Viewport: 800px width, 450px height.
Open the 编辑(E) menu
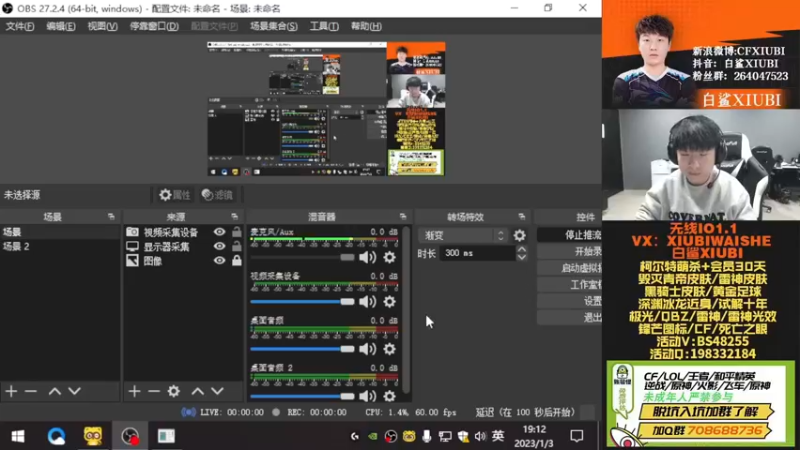pos(61,27)
